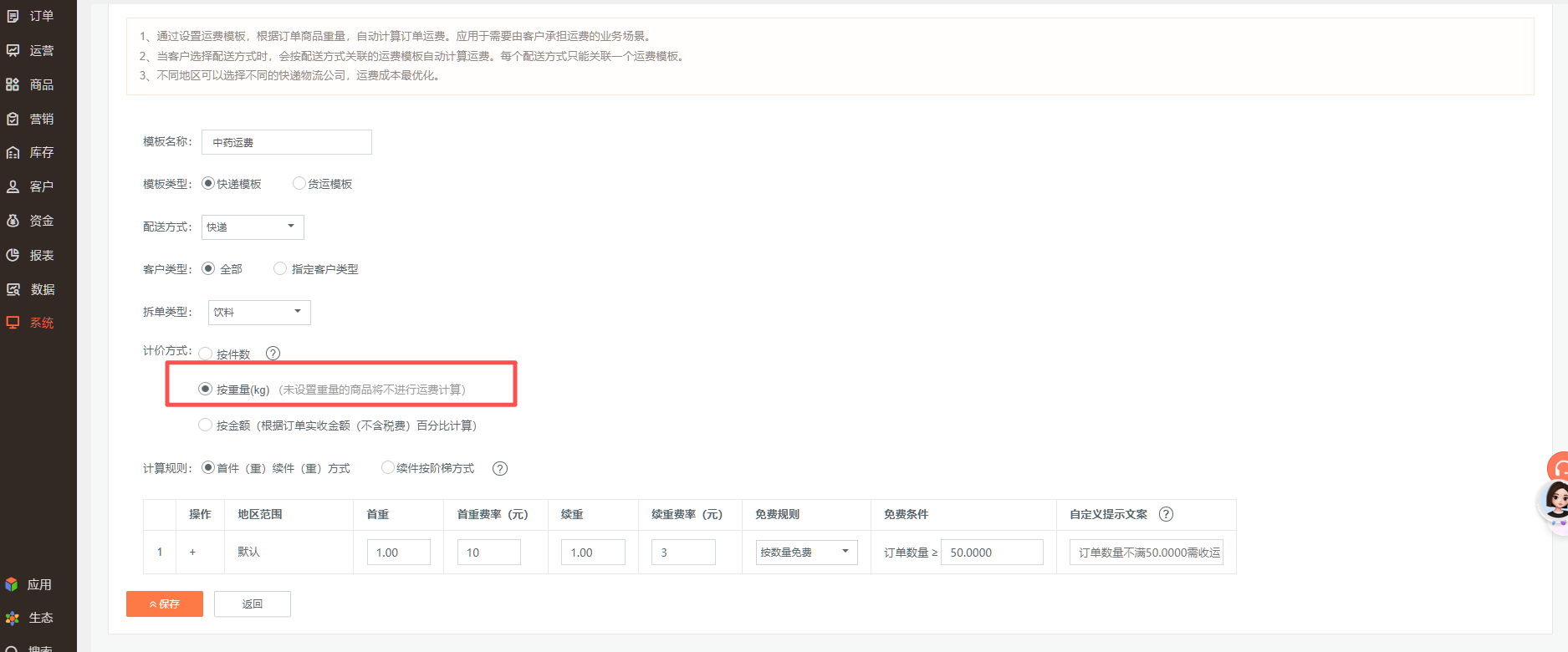Click the 续重 value field
Viewport: 1568px width, 652px height.
click(x=594, y=553)
